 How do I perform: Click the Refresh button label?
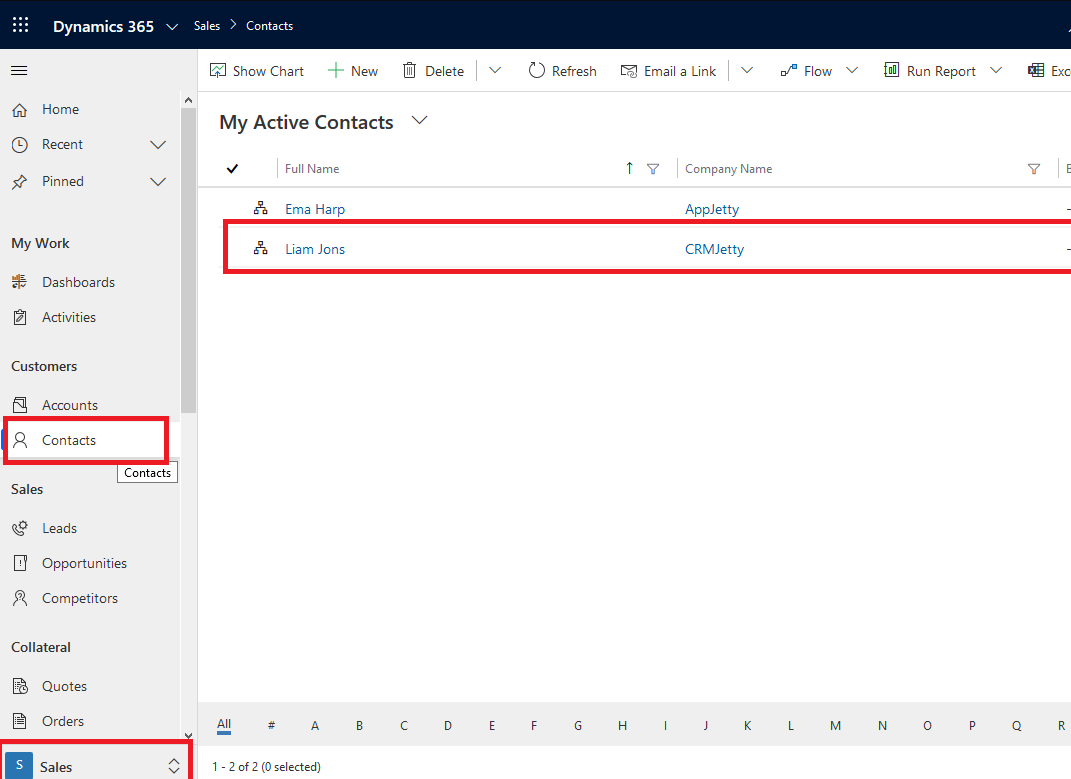coord(574,71)
